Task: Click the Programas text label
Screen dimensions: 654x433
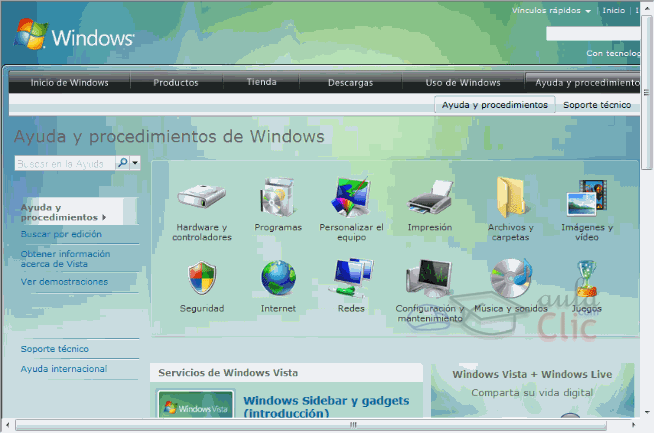Action: click(x=278, y=227)
